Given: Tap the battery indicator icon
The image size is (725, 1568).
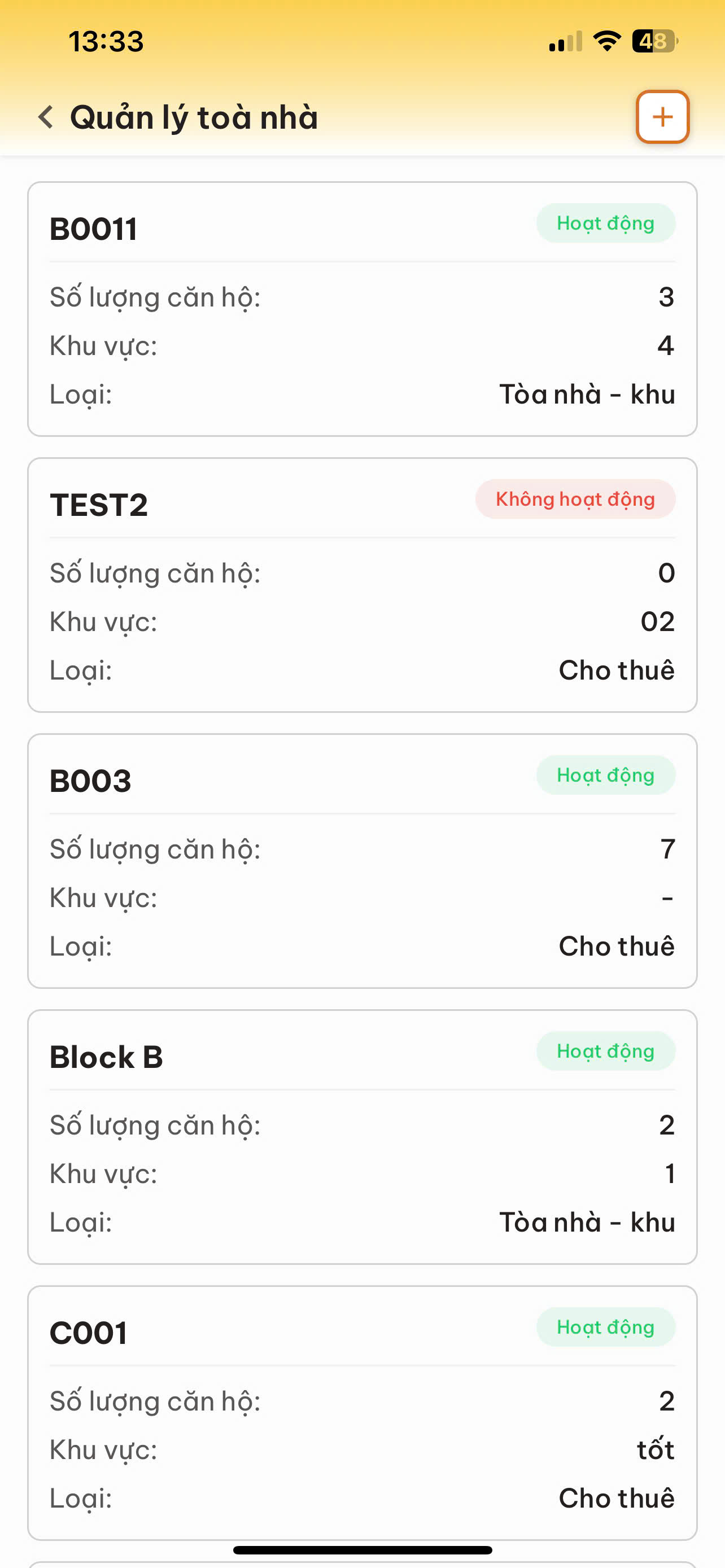Looking at the screenshot, I should point(654,41).
